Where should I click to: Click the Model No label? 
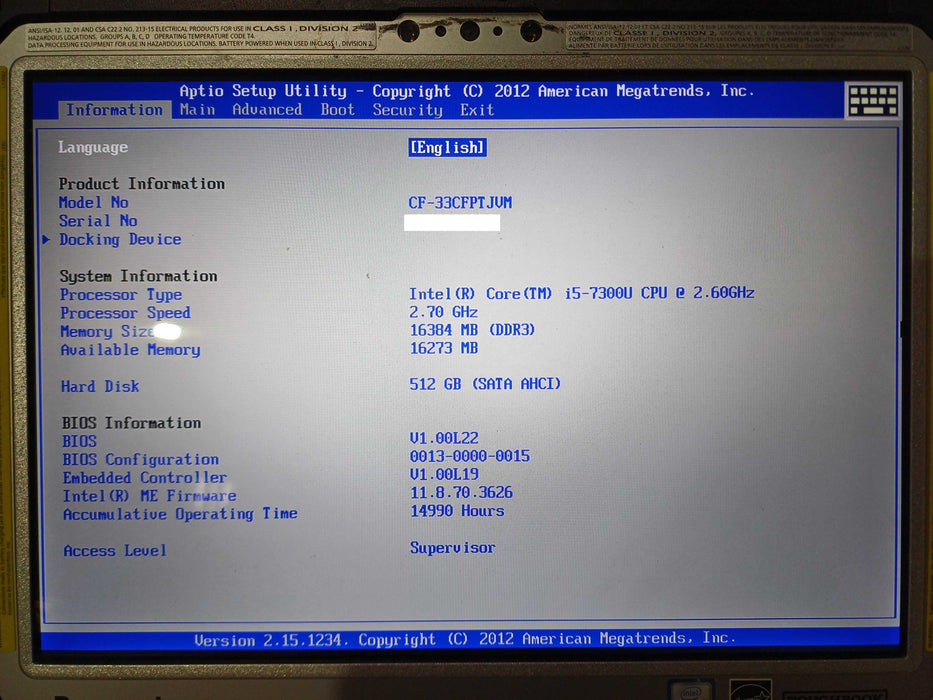(93, 202)
